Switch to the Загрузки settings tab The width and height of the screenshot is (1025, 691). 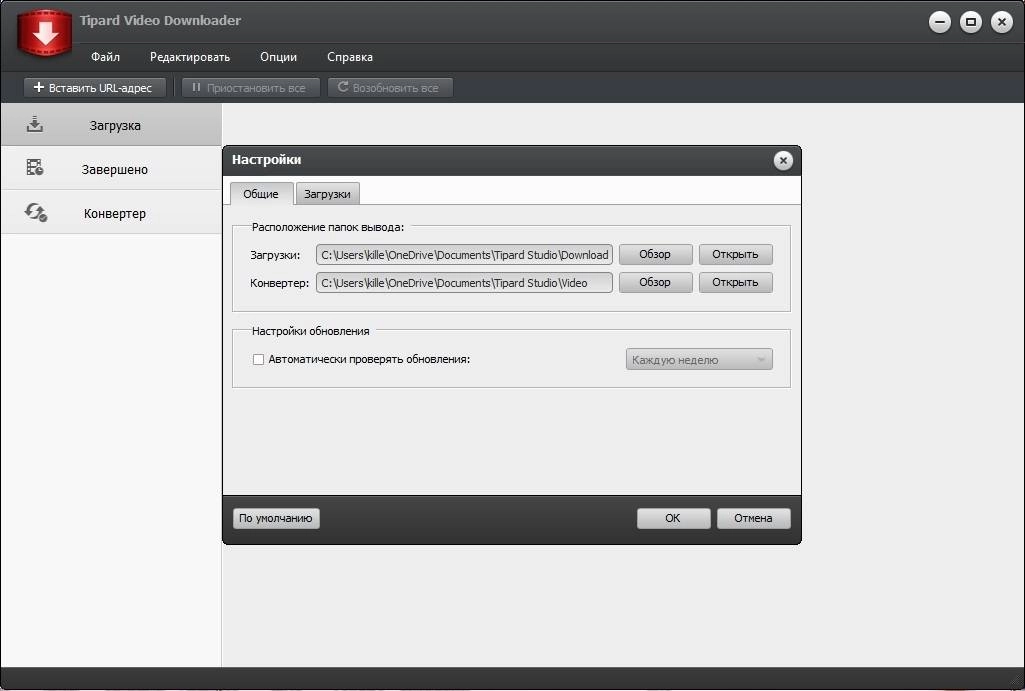tap(327, 194)
